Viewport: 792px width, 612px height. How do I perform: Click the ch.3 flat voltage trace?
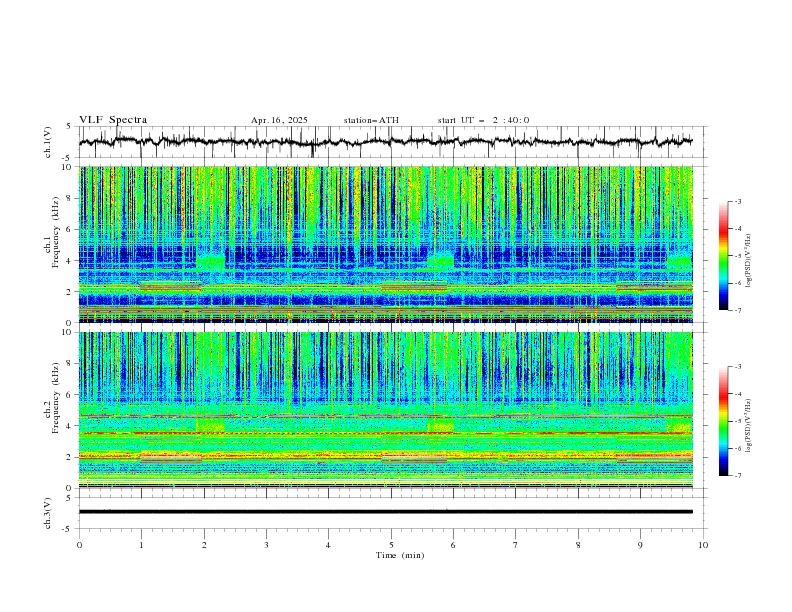click(385, 512)
